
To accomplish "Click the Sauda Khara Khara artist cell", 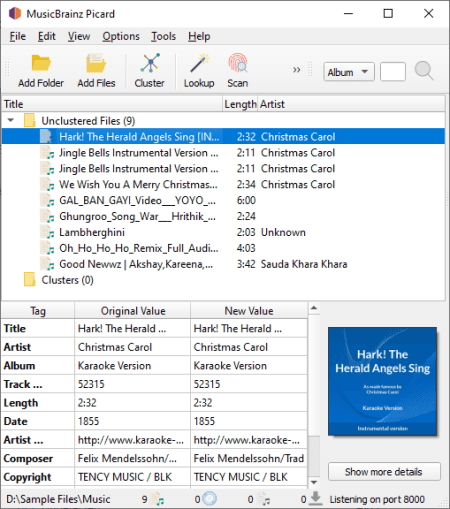I will (x=304, y=264).
